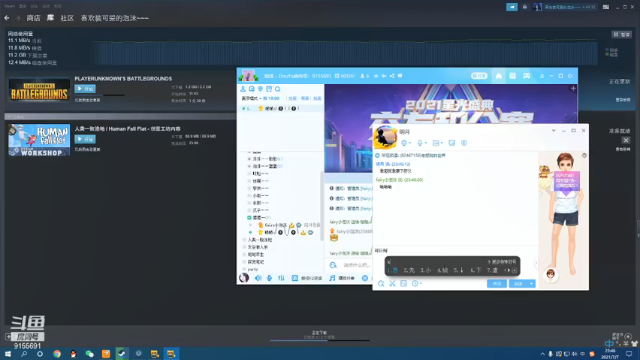Open the Human Fall Flat Workshop thumbnail
The width and height of the screenshot is (640, 360).
pos(39,140)
